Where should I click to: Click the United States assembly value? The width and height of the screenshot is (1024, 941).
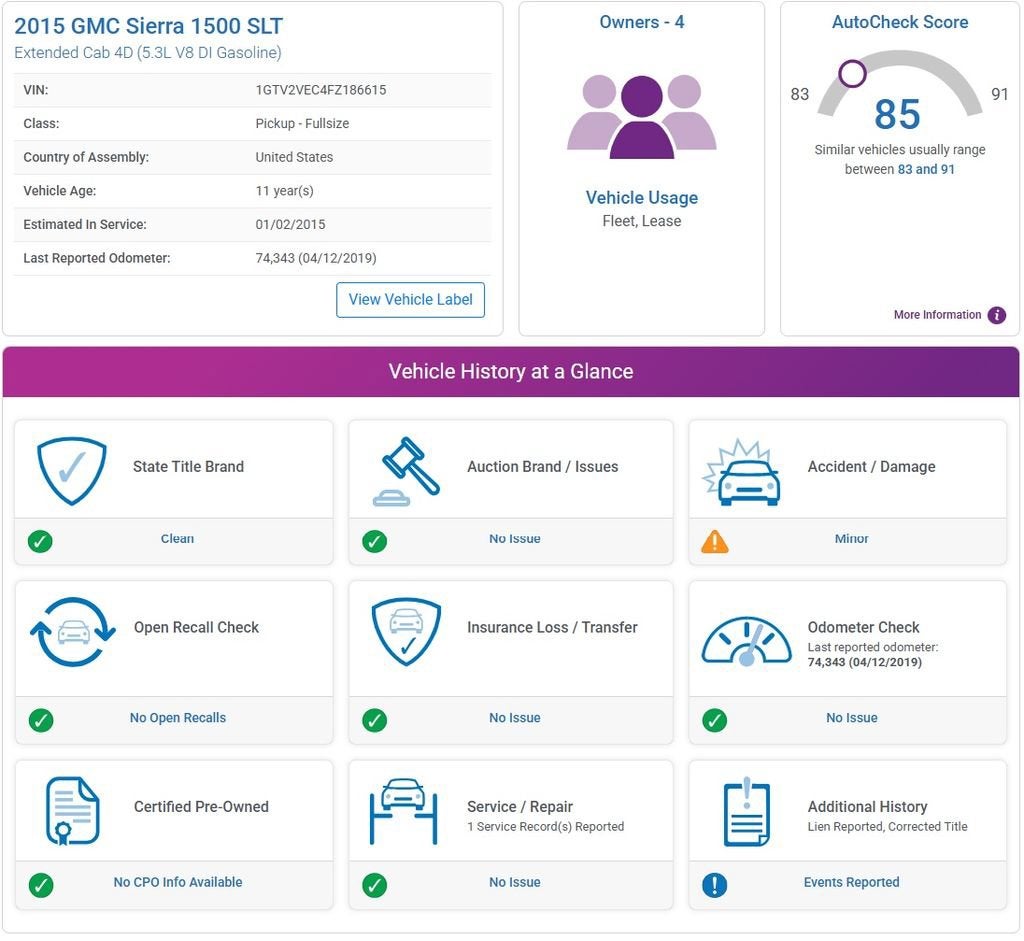tap(294, 157)
